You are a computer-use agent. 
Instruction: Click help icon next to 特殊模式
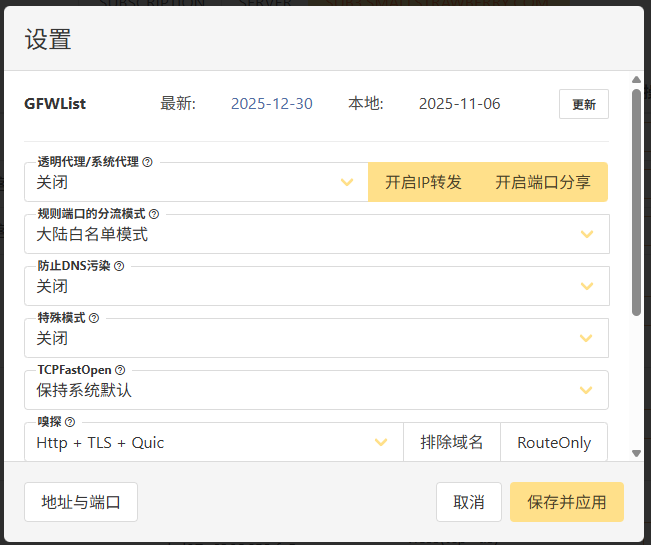[x=94, y=318]
